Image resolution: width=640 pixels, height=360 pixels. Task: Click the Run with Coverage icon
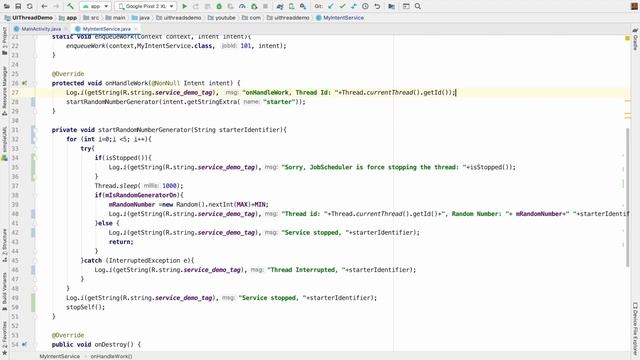231,7
